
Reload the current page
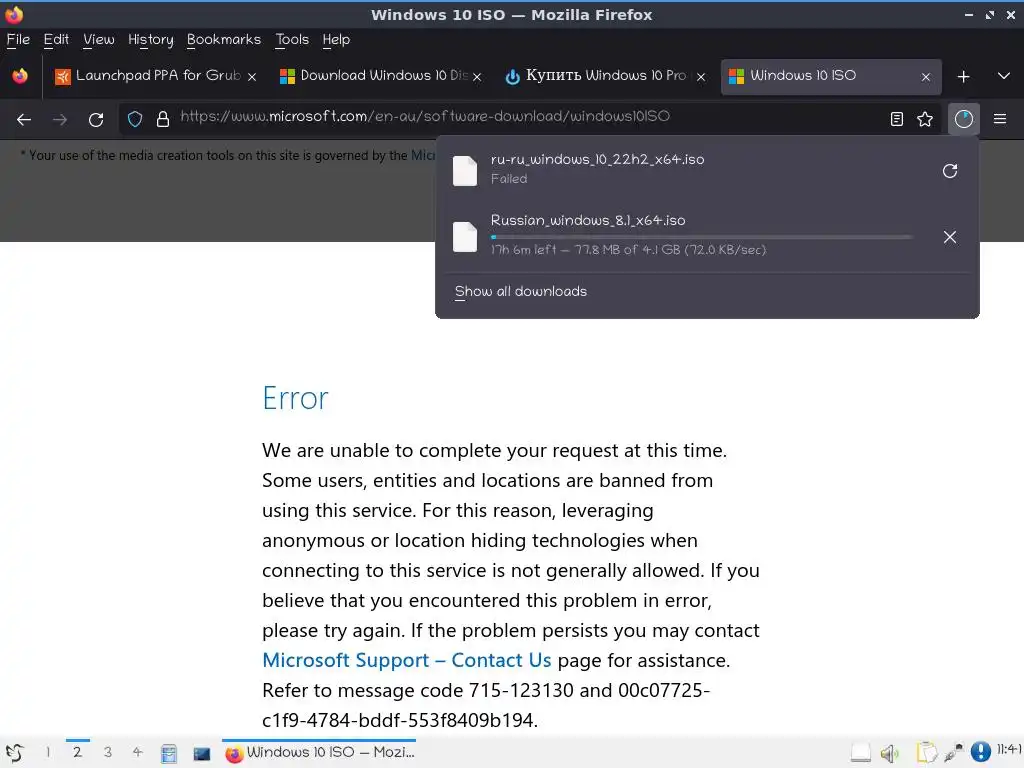[x=96, y=120]
